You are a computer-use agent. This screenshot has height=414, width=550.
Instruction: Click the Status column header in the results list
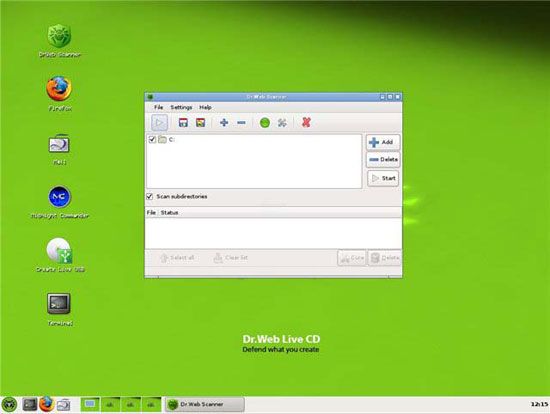click(169, 213)
